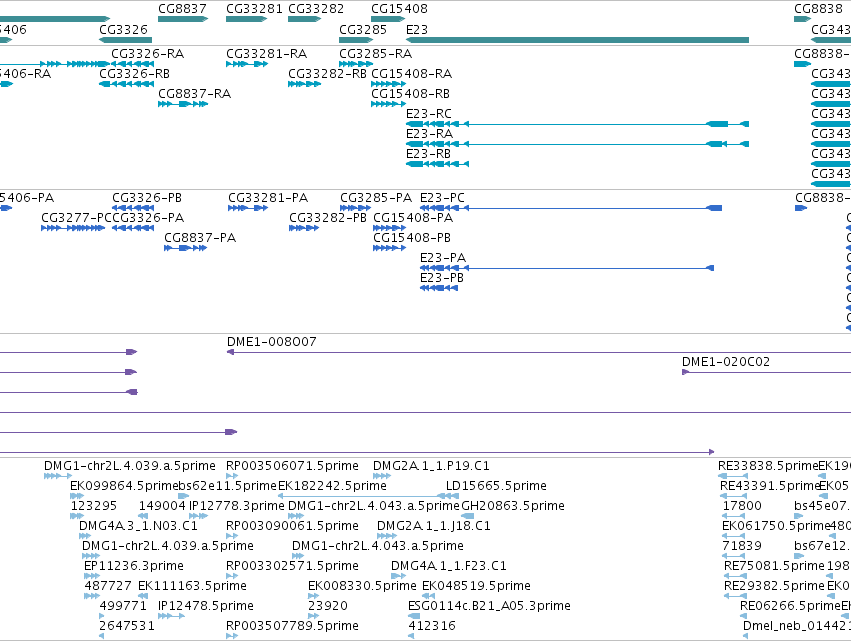Image resolution: width=851 pixels, height=641 pixels.
Task: Select EST RE43391.5prime
Action: pyautogui.click(x=733, y=496)
